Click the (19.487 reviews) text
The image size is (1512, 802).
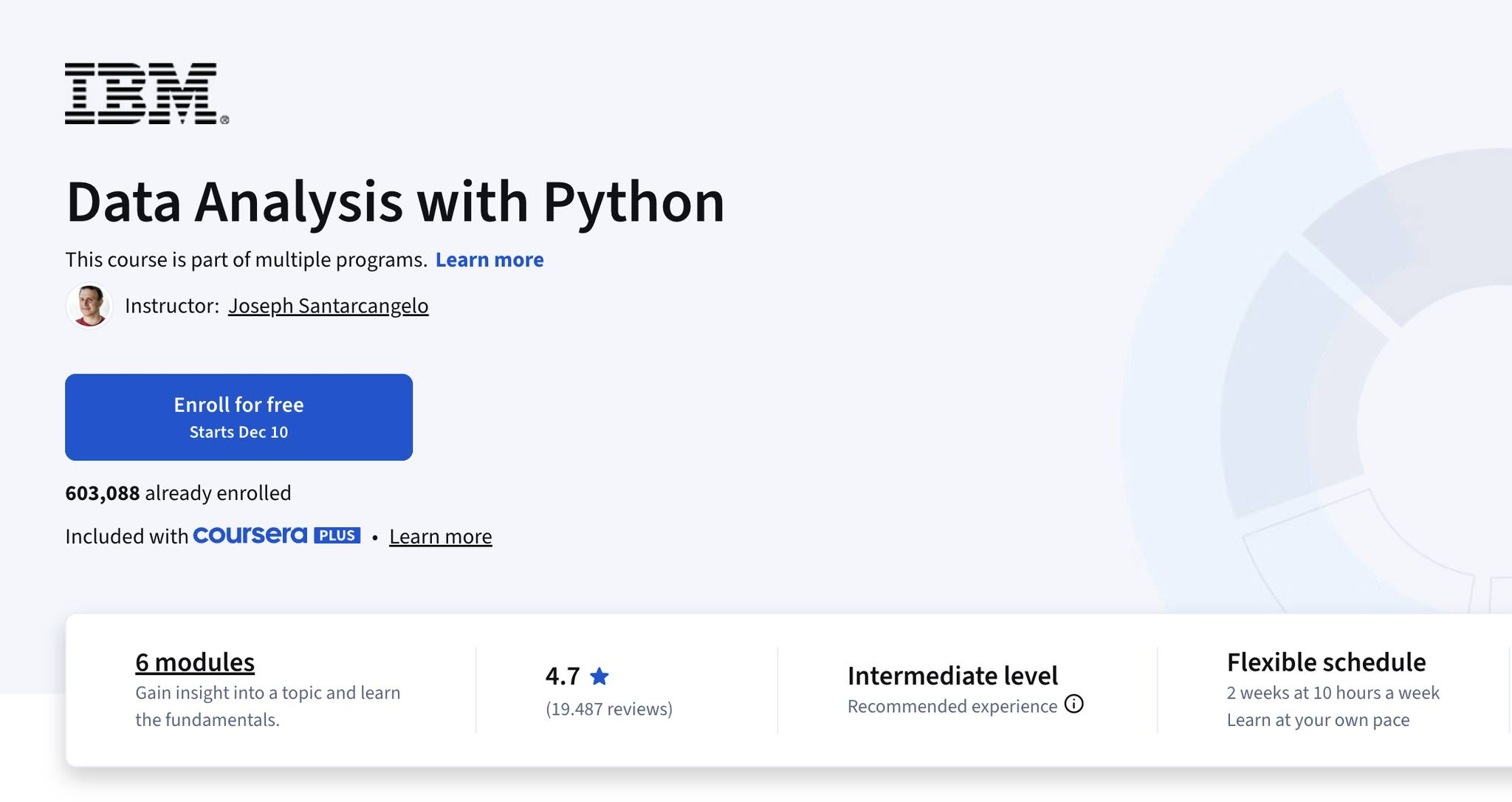[609, 709]
